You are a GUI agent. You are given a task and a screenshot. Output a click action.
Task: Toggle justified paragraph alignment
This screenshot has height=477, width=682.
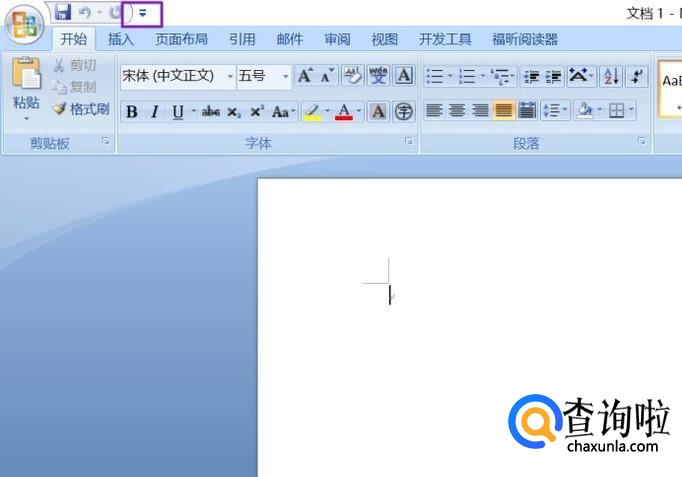[x=503, y=110]
